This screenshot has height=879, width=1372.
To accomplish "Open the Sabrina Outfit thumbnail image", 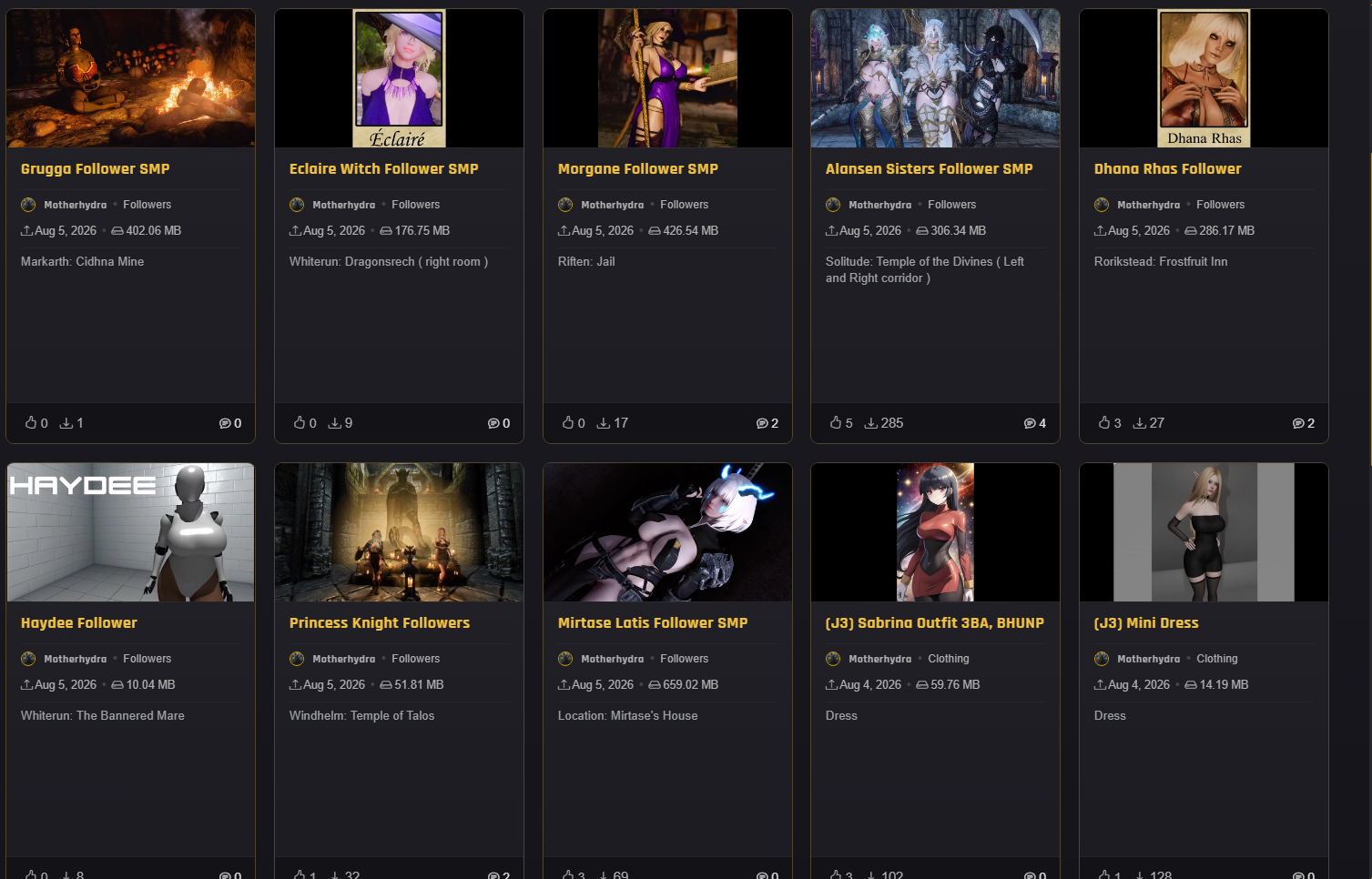I will (x=936, y=532).
